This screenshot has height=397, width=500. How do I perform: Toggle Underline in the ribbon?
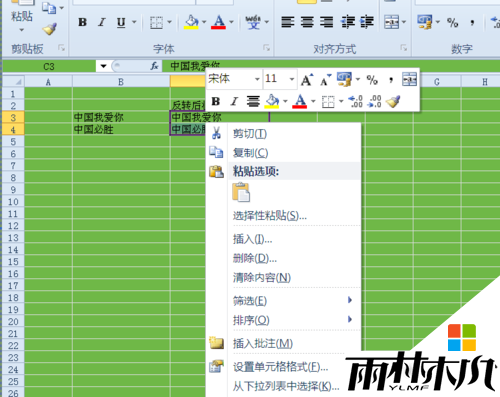[121, 22]
